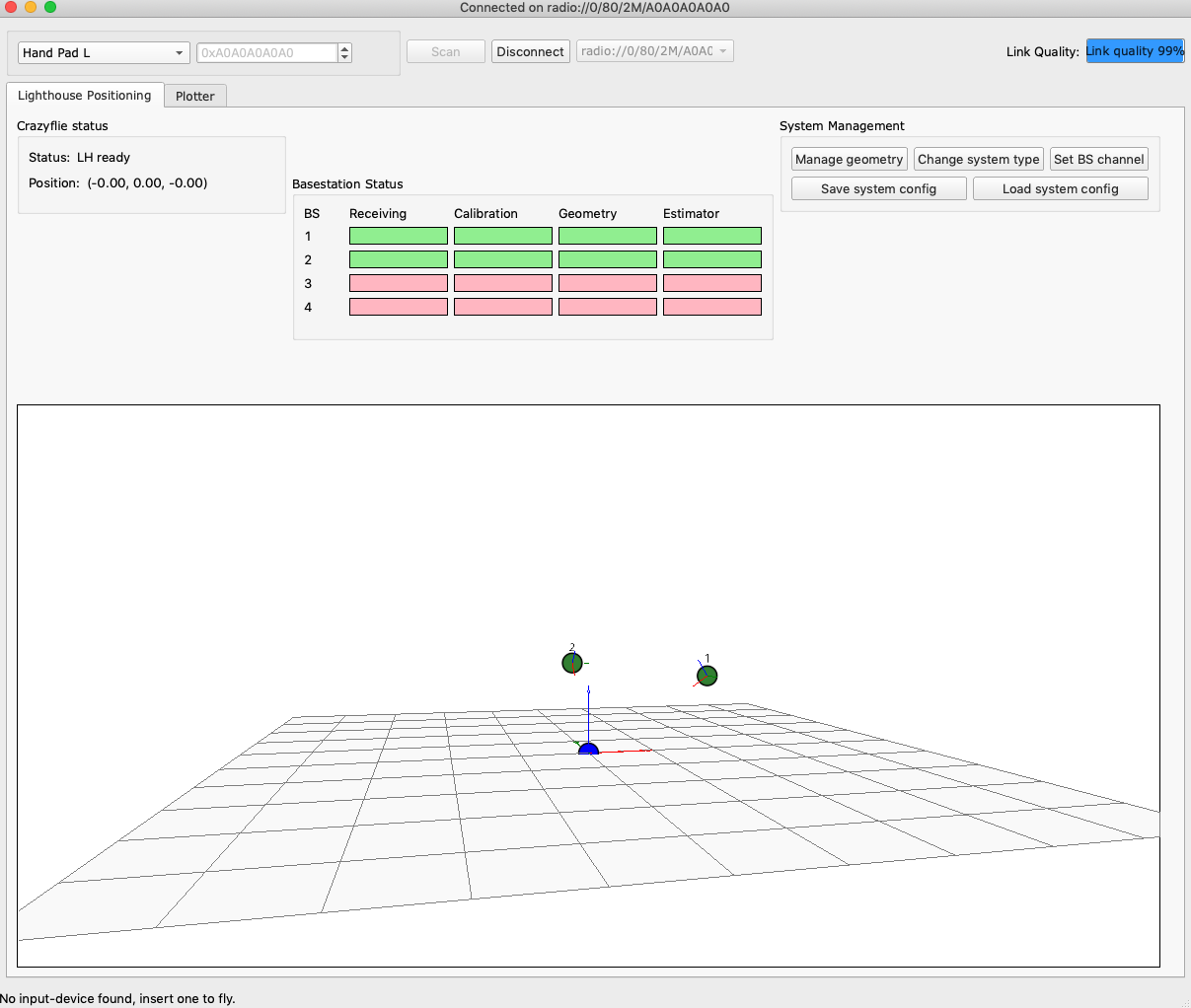
Task: Click Change system type button
Action: tap(978, 160)
